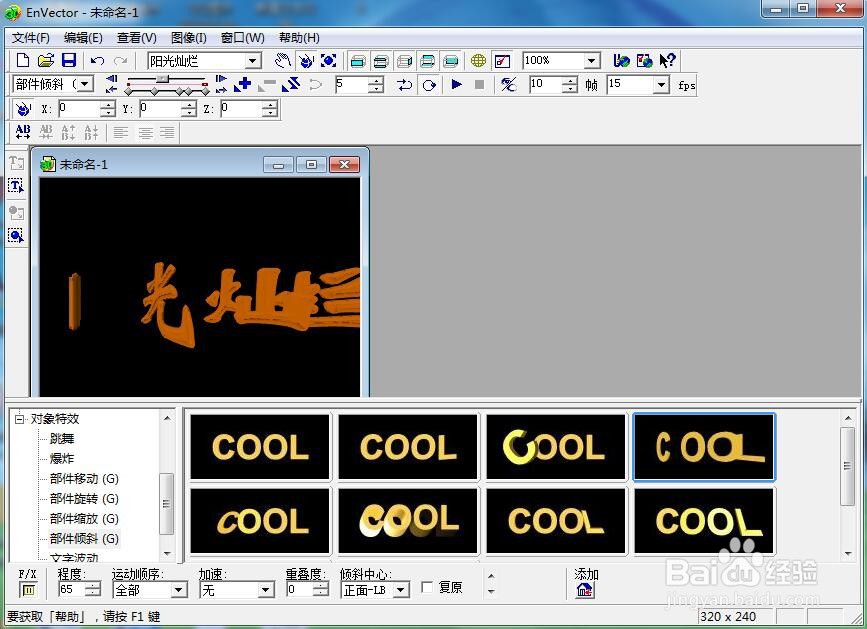Click the second image export globe icon

pyautogui.click(x=644, y=60)
